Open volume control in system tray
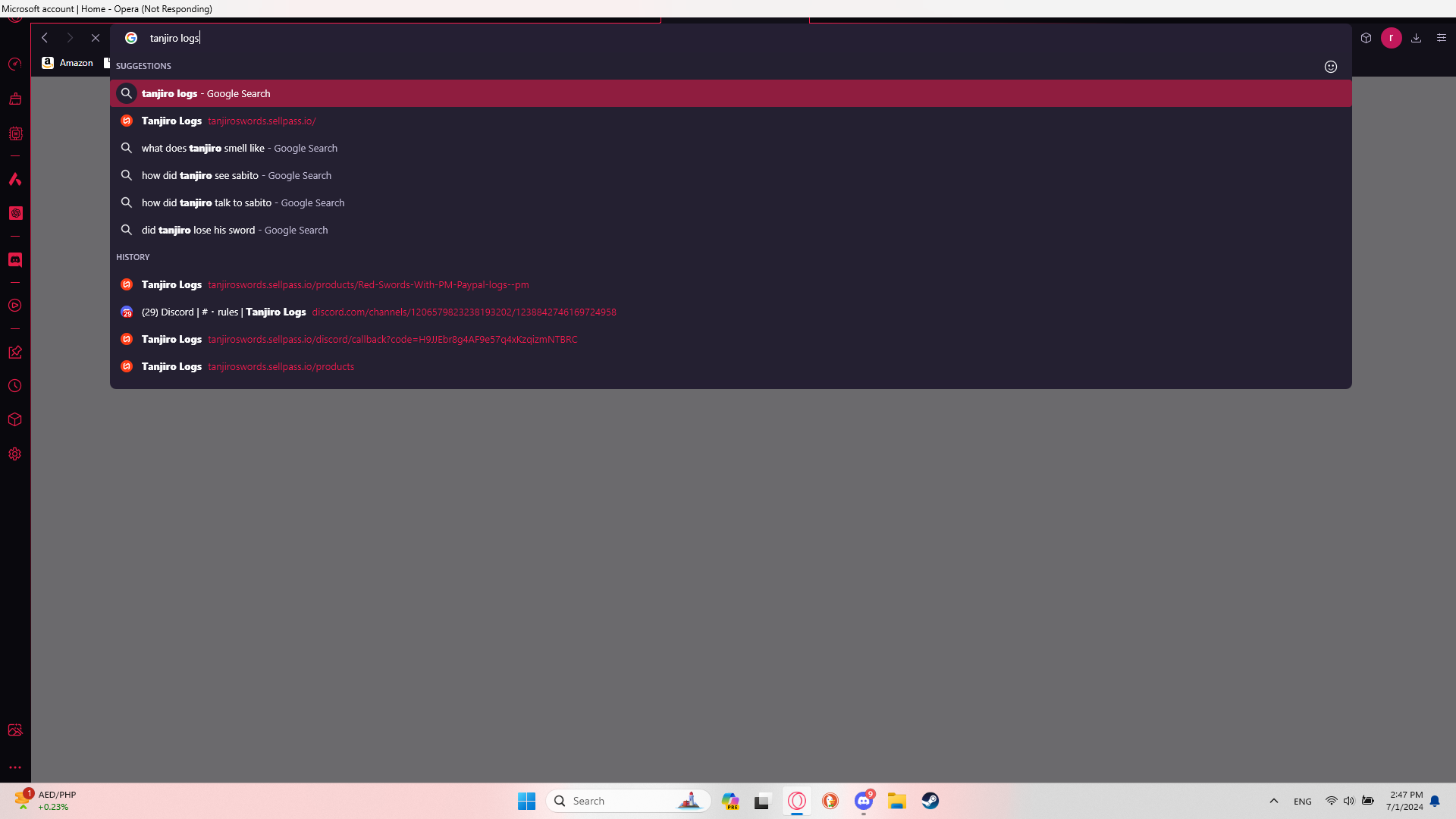The height and width of the screenshot is (819, 1456). point(1349,801)
